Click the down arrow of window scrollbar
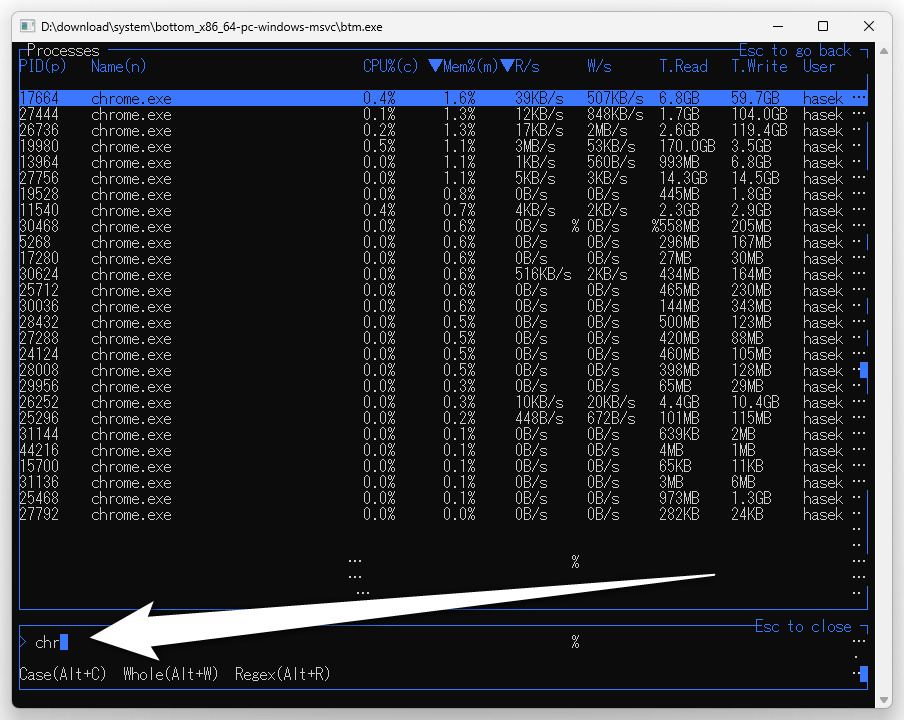Screen dimensions: 904x720 884,700
